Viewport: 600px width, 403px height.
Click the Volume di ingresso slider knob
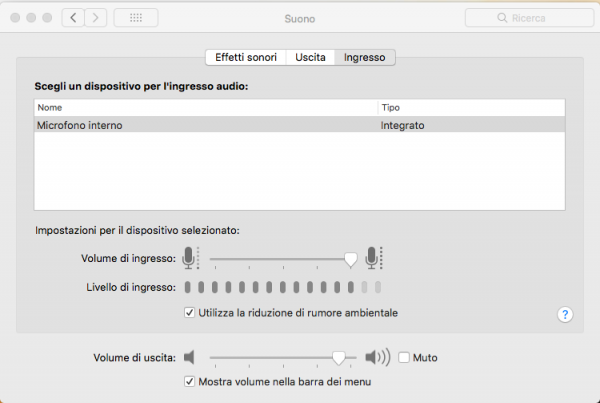[350, 259]
